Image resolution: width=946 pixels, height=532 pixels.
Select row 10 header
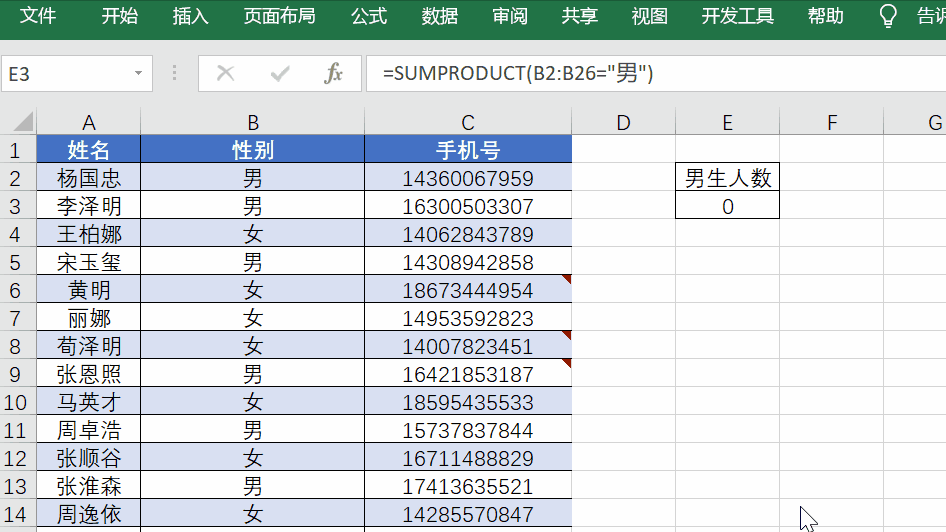click(17, 402)
